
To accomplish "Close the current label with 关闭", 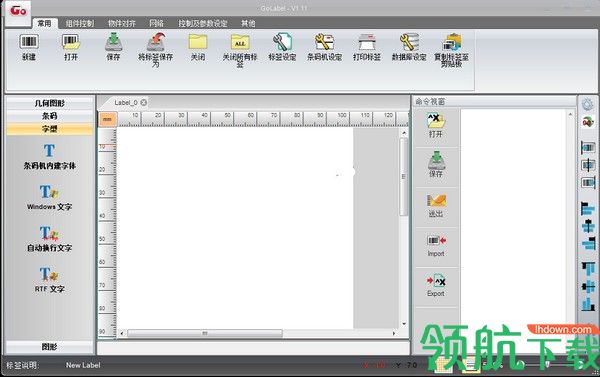I will [x=198, y=42].
